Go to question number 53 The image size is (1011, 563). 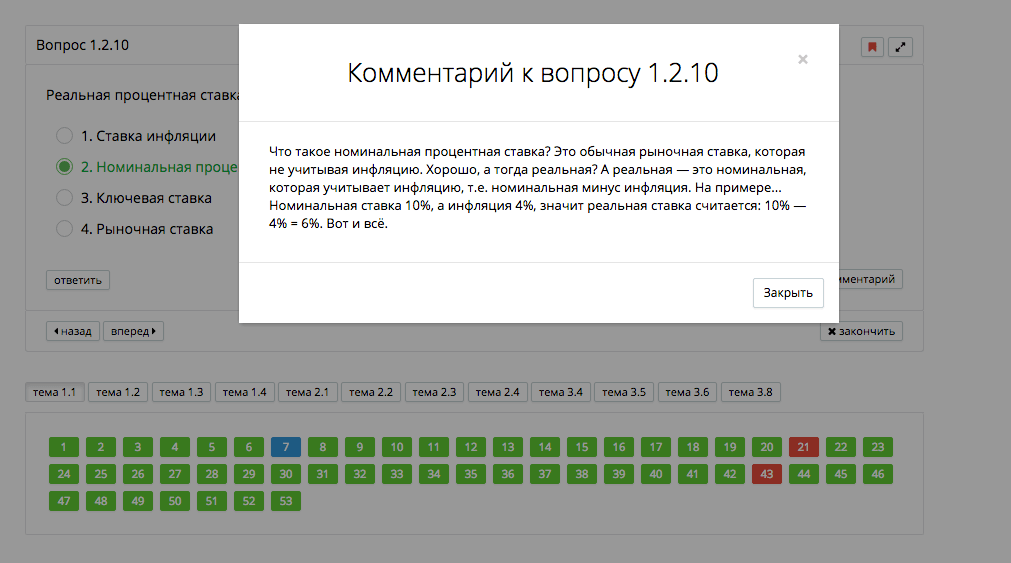286,501
